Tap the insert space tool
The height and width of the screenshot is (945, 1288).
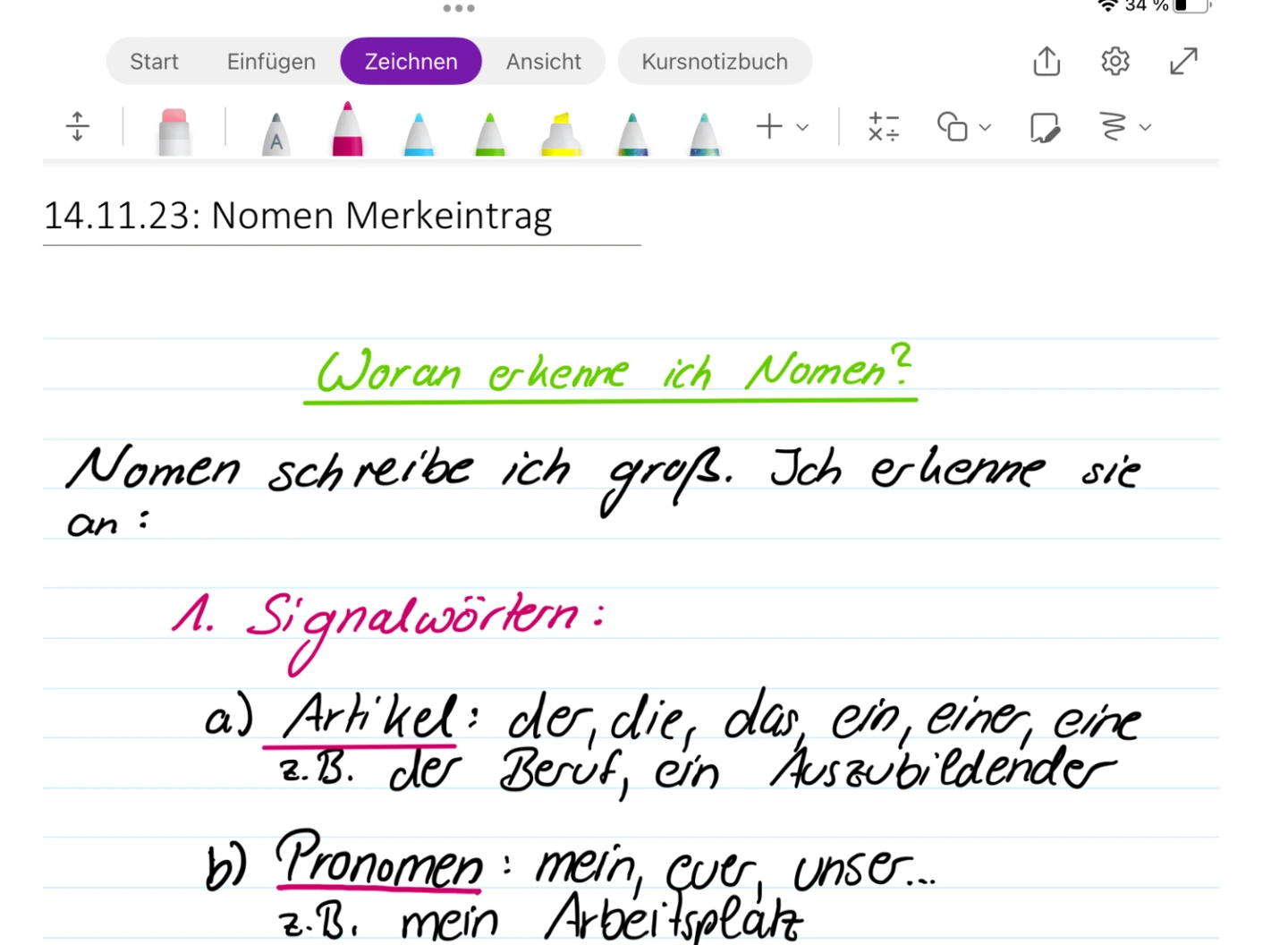pos(78,127)
